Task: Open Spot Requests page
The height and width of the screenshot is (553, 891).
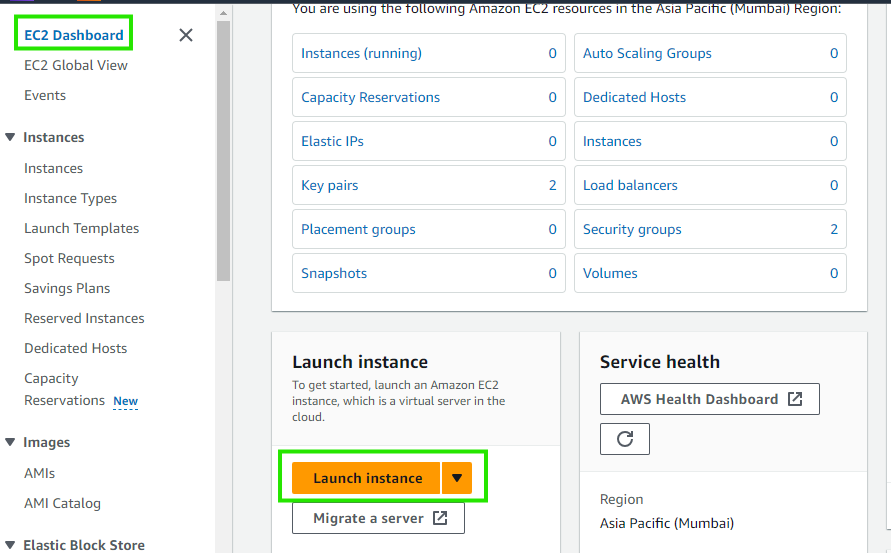Action: (x=69, y=258)
